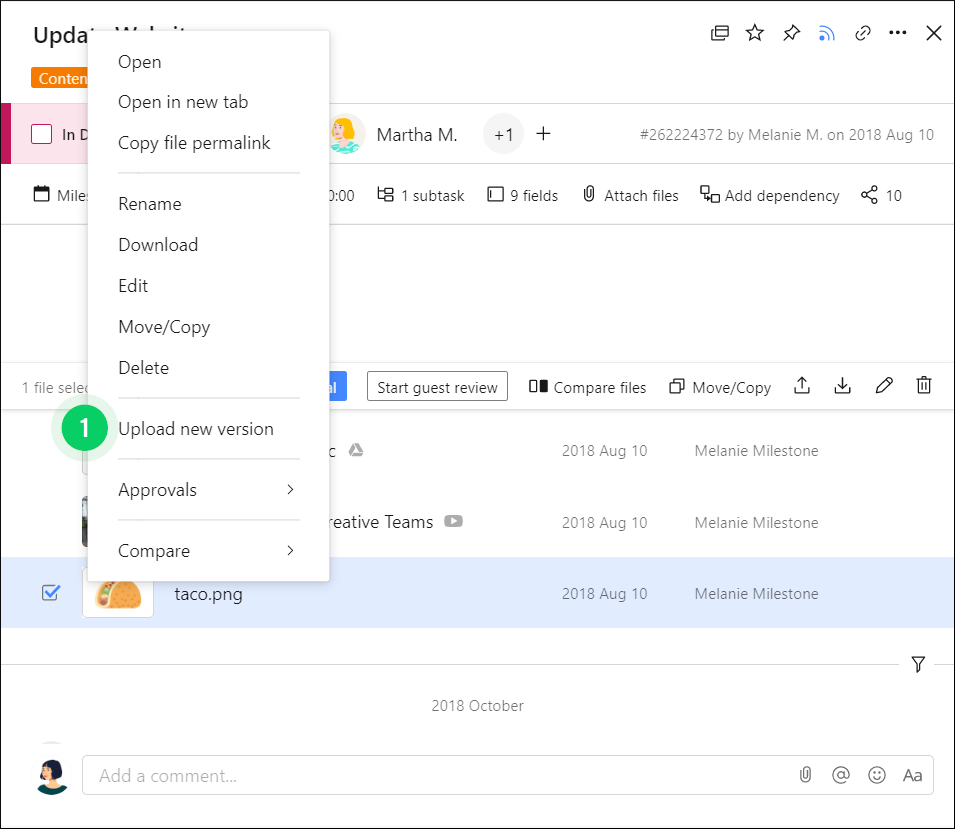
Task: Choose Copy file permalink in the menu
Action: coord(194,143)
